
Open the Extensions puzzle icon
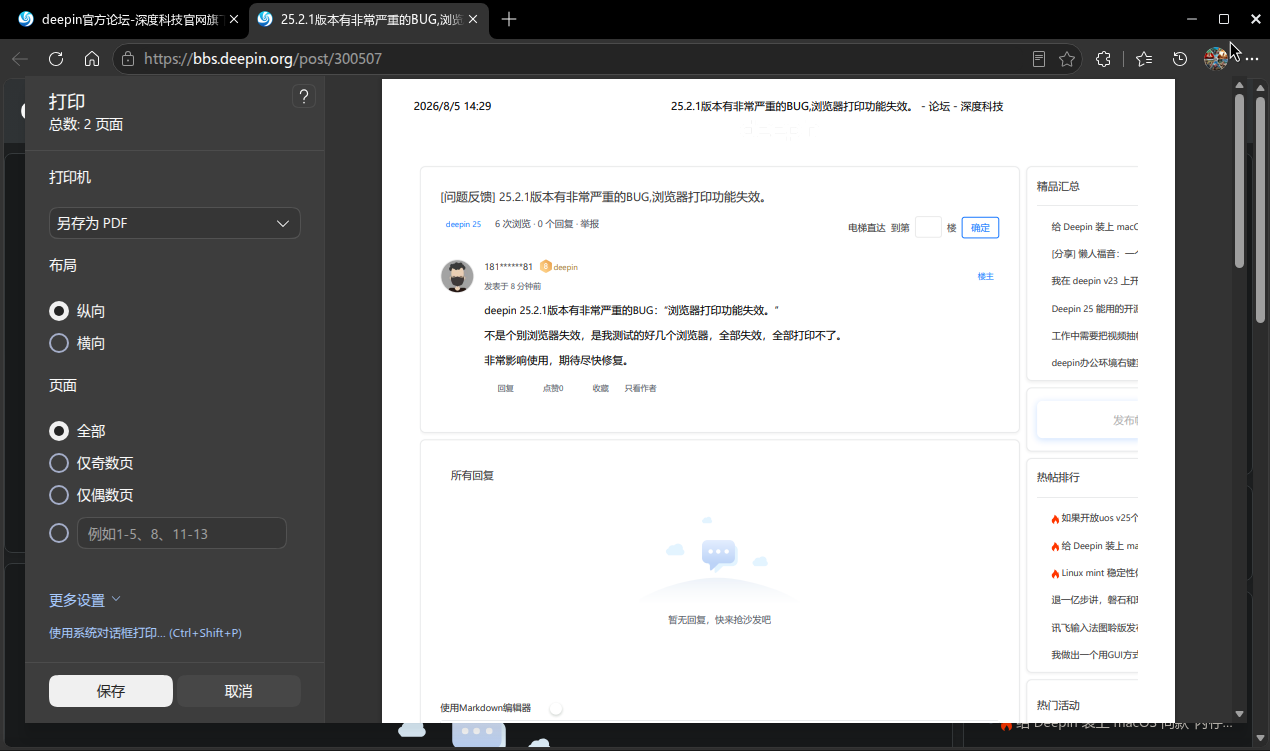1103,59
